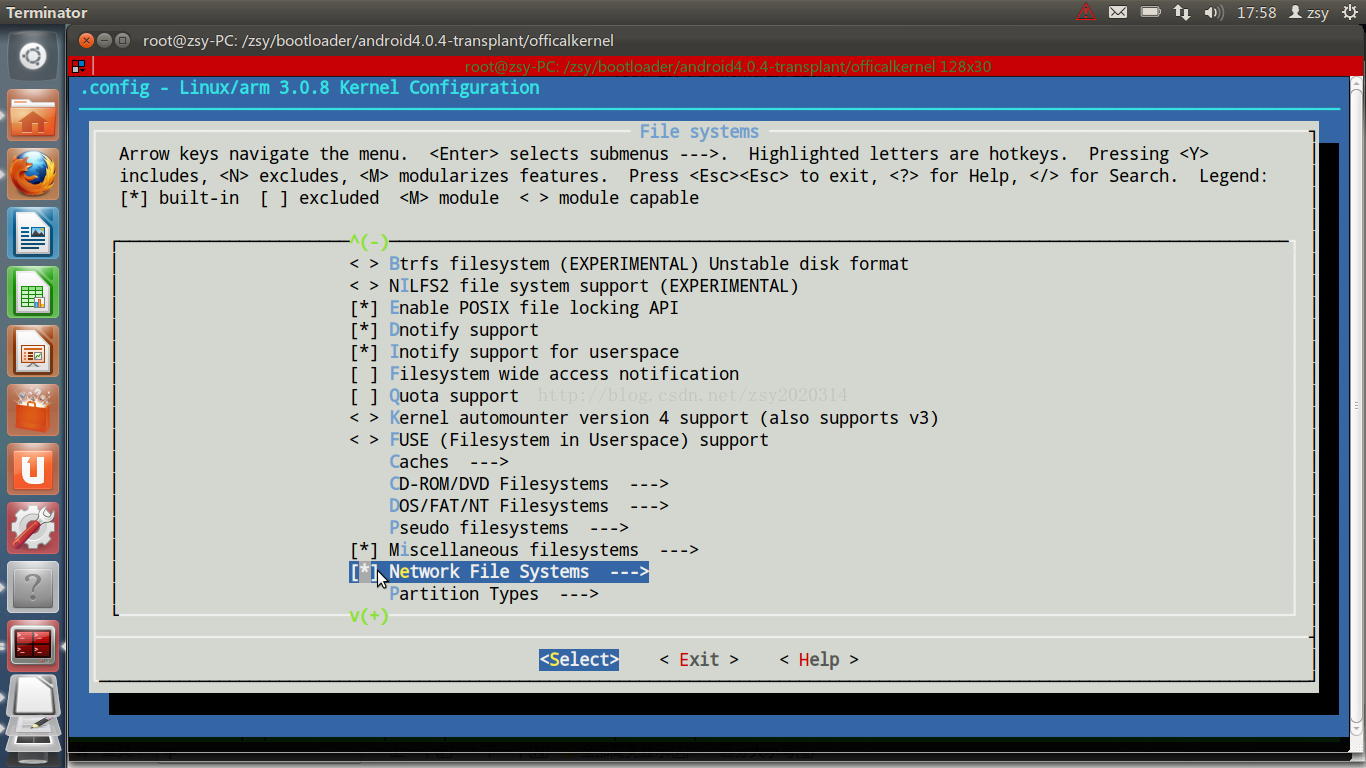1366x768 pixels.
Task: Launch Firefox from the launcher
Action: coord(33,175)
